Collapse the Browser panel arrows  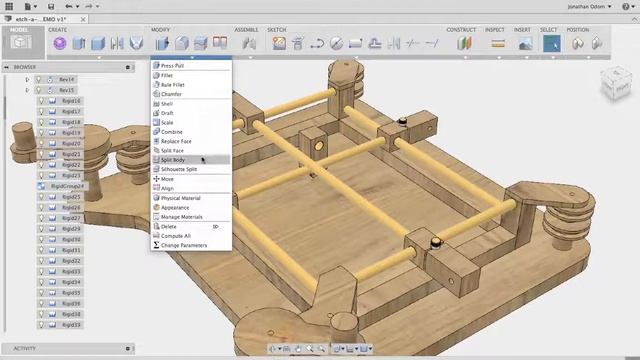pos(7,67)
